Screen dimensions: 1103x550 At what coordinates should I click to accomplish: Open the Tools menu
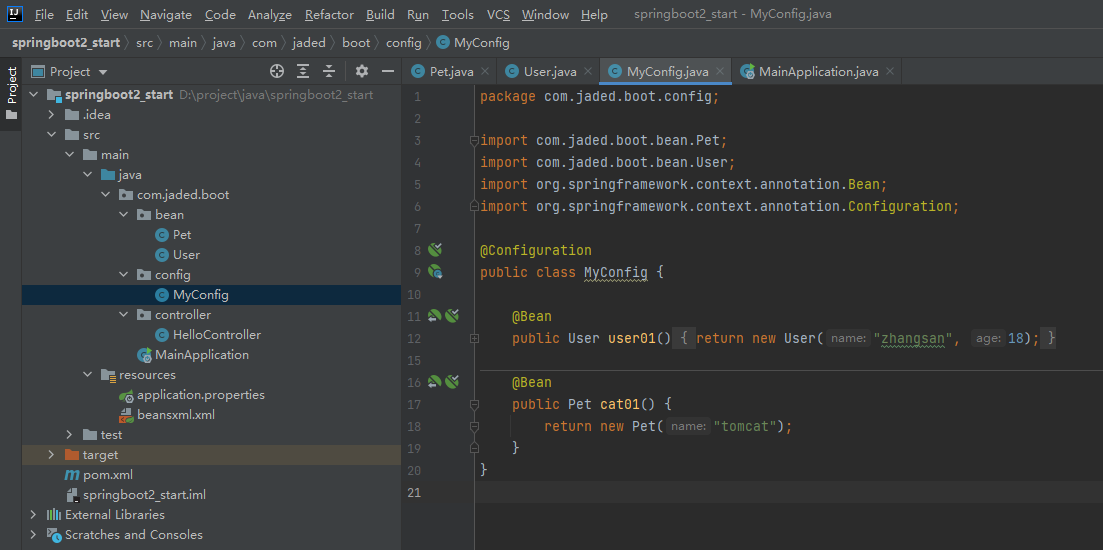[x=458, y=15]
